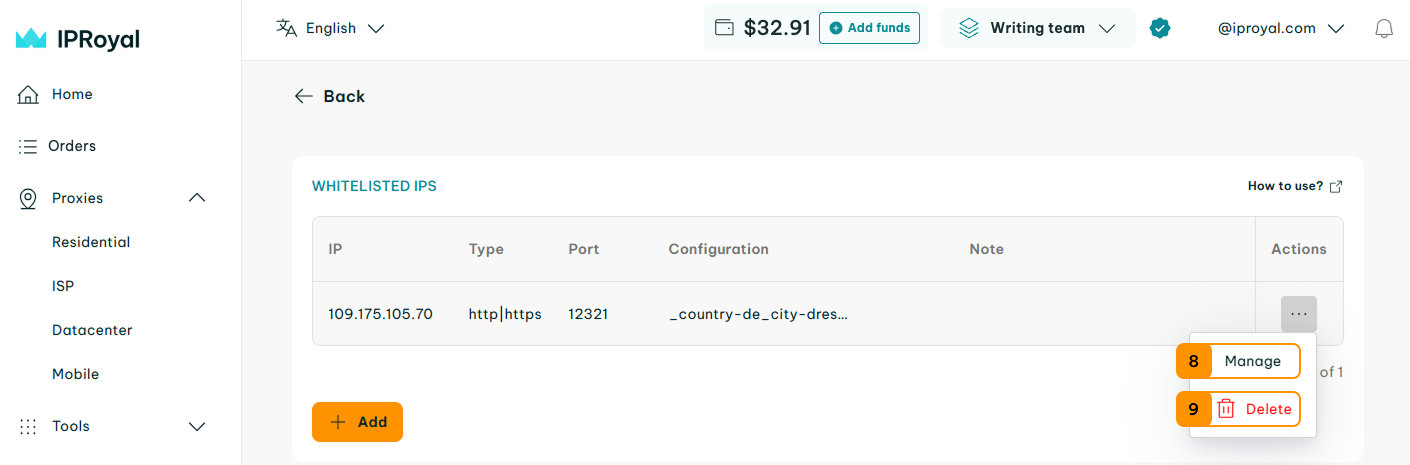Open the @iproyal.com account dropdown
Viewport: 1410px width, 465px height.
pos(1280,28)
